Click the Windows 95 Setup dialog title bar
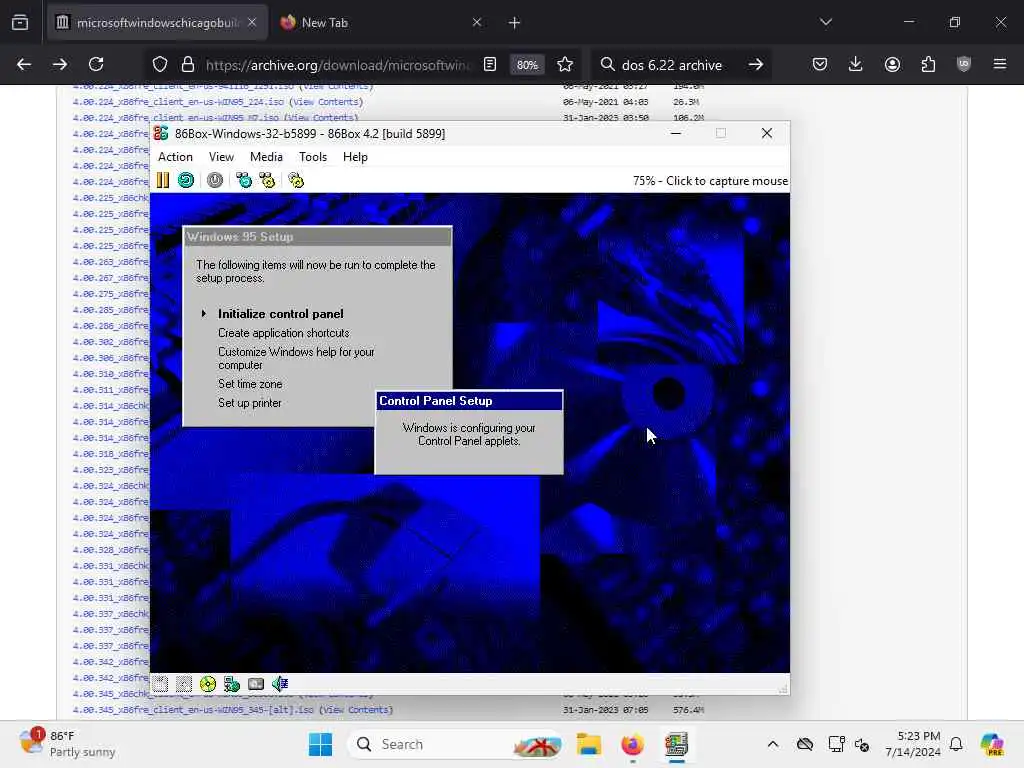1024x768 pixels. (317, 237)
